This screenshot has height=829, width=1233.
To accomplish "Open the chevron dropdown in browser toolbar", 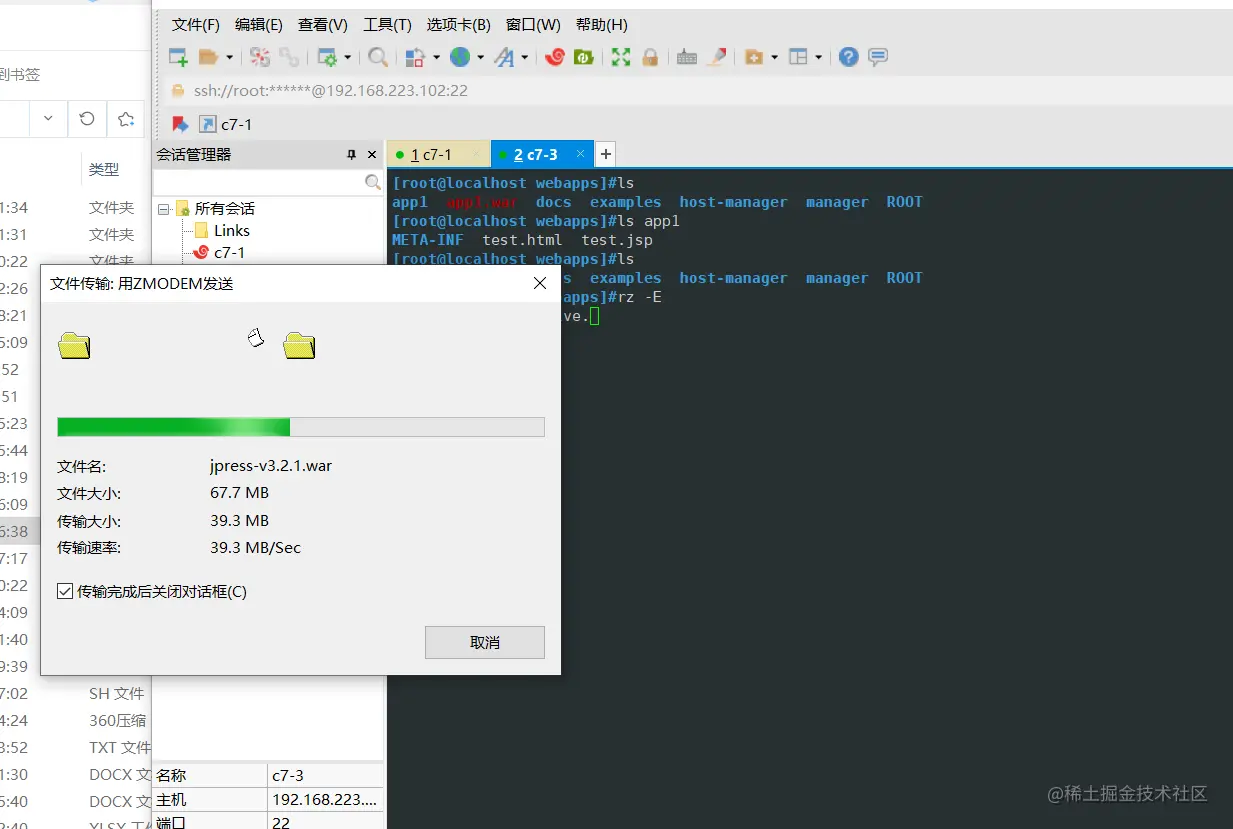I will (x=48, y=119).
